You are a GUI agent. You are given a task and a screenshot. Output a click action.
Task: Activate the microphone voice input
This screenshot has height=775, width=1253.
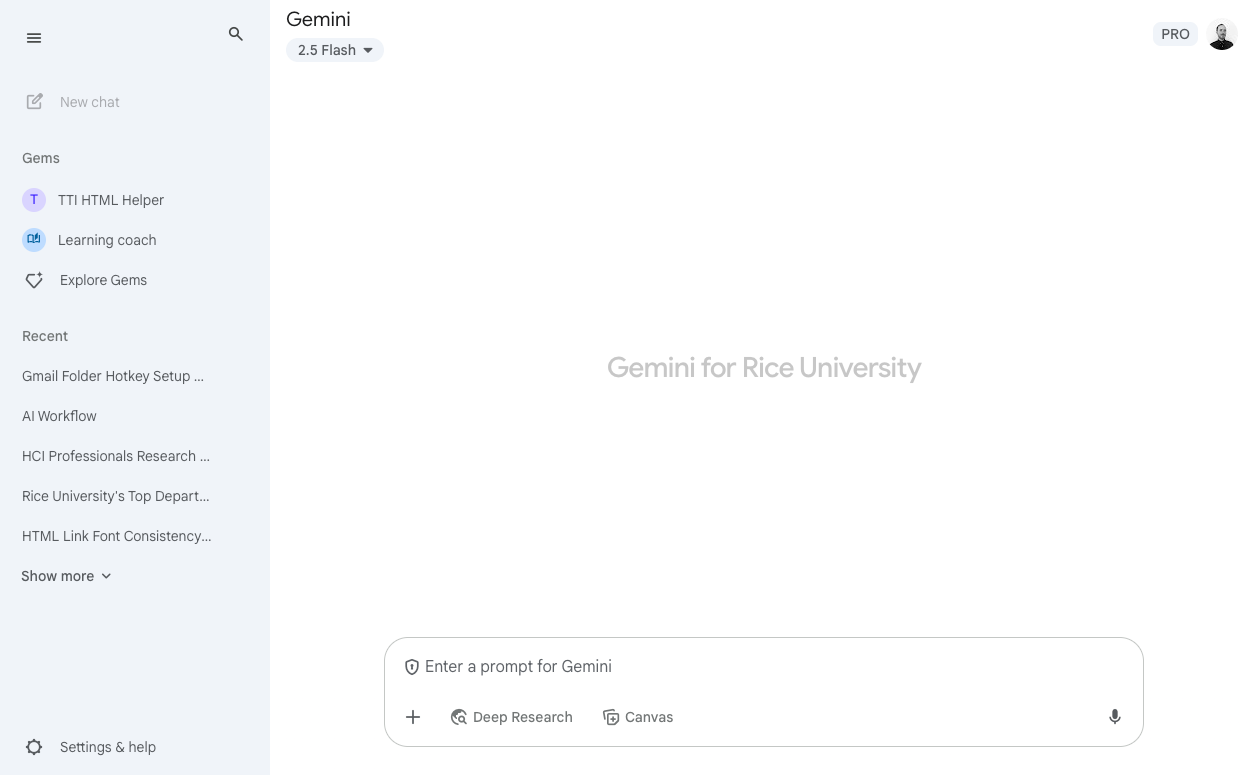[x=1115, y=717]
